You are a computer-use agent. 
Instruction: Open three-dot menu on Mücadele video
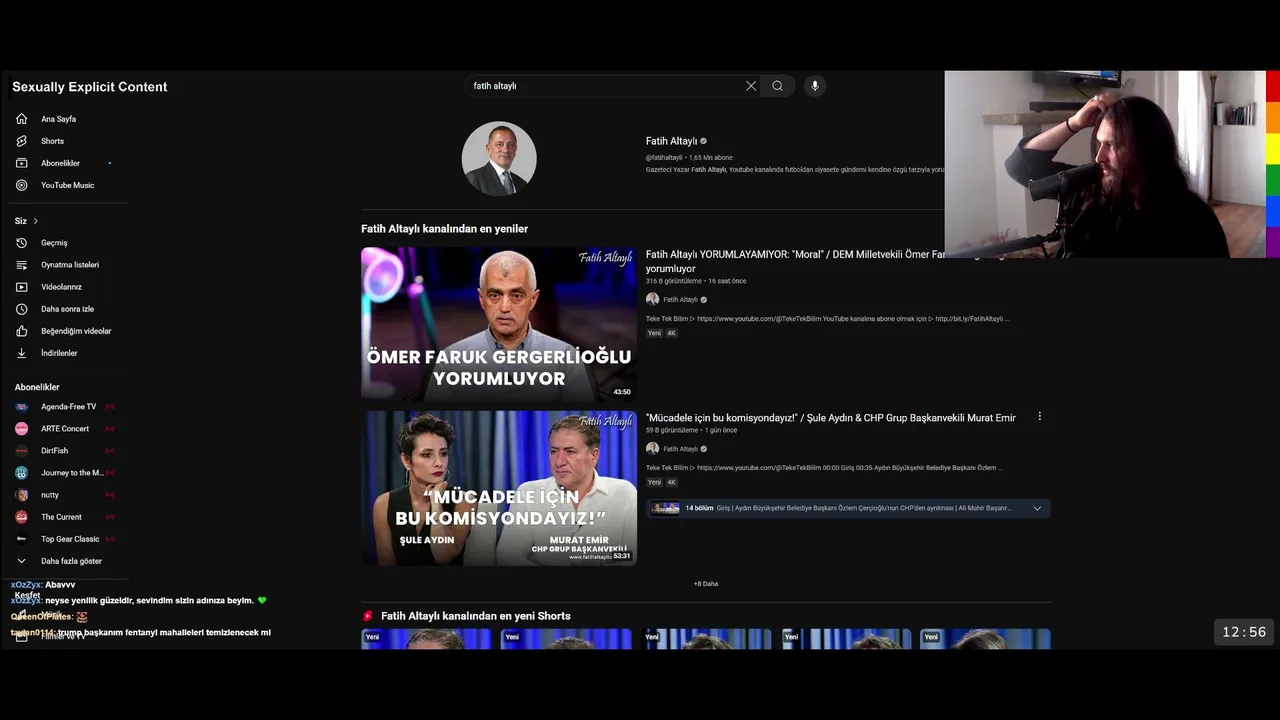1039,417
